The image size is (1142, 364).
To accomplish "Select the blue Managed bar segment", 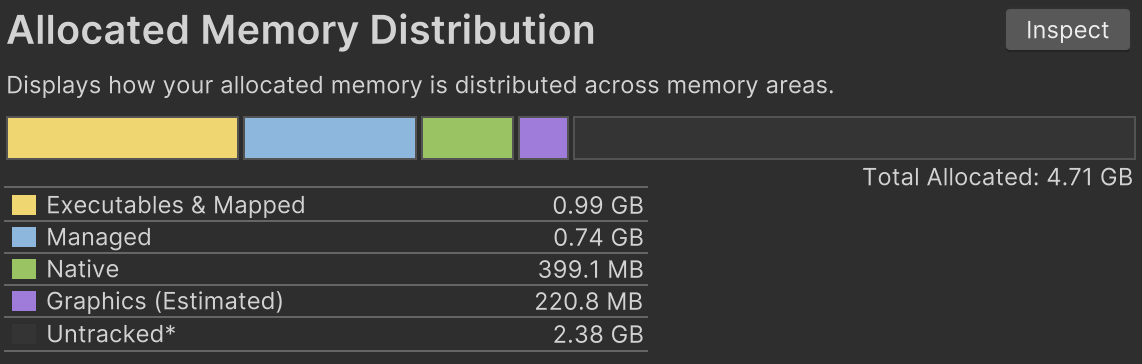I will (x=329, y=138).
